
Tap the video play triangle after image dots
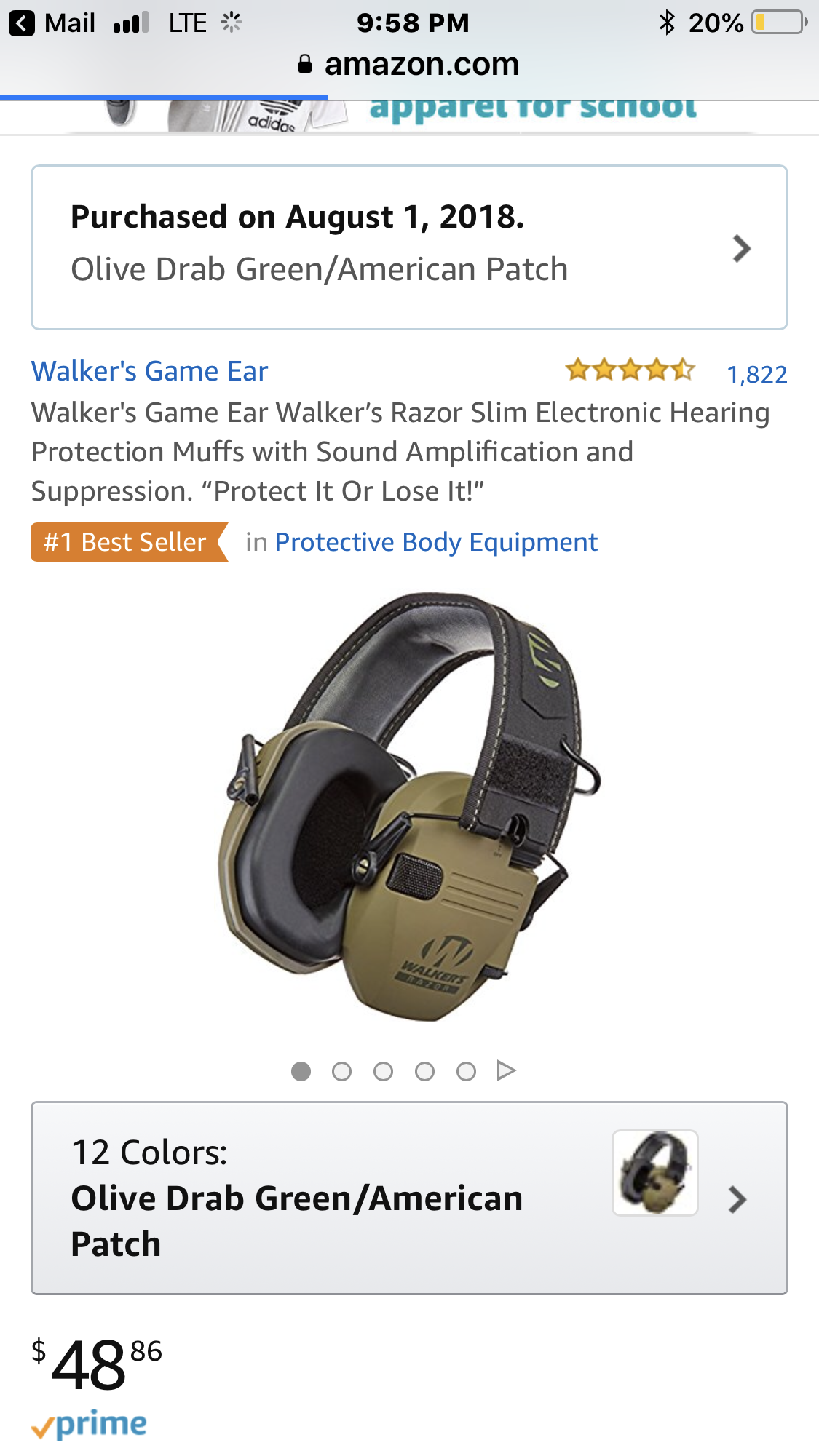pos(506,1070)
